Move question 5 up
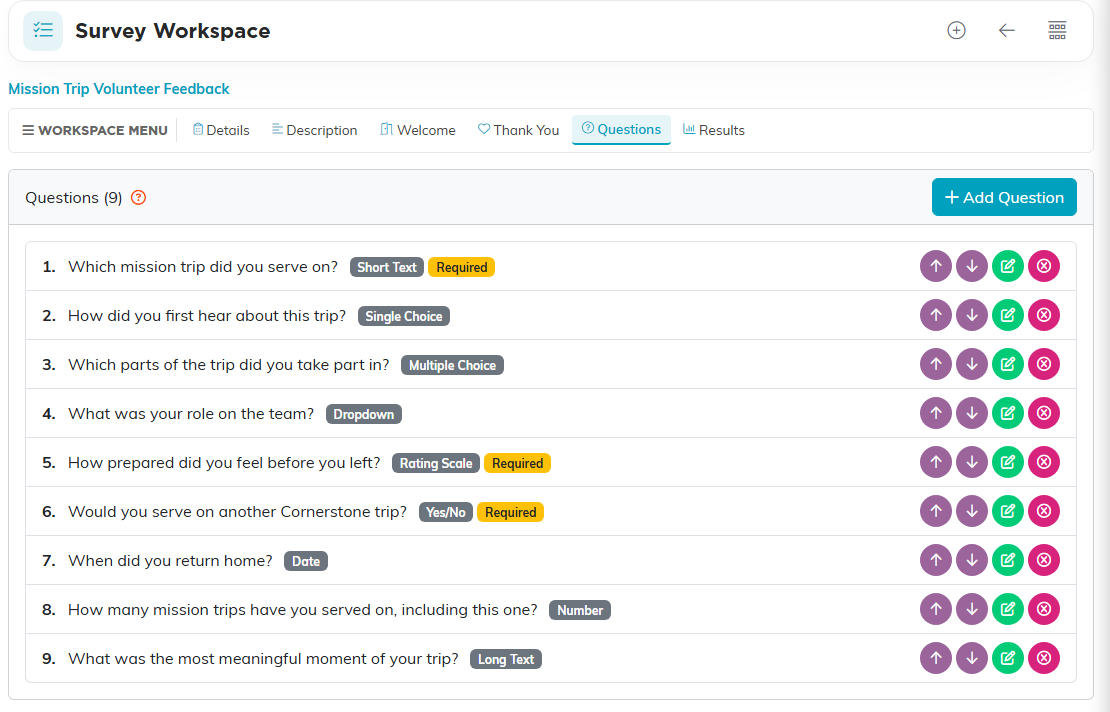The image size is (1110, 712). [x=936, y=462]
